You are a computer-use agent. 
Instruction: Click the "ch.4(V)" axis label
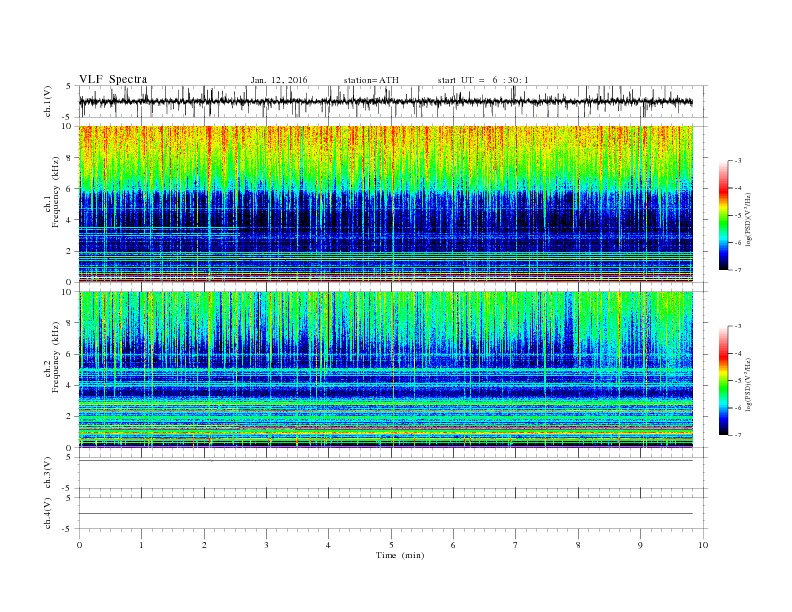pyautogui.click(x=48, y=514)
